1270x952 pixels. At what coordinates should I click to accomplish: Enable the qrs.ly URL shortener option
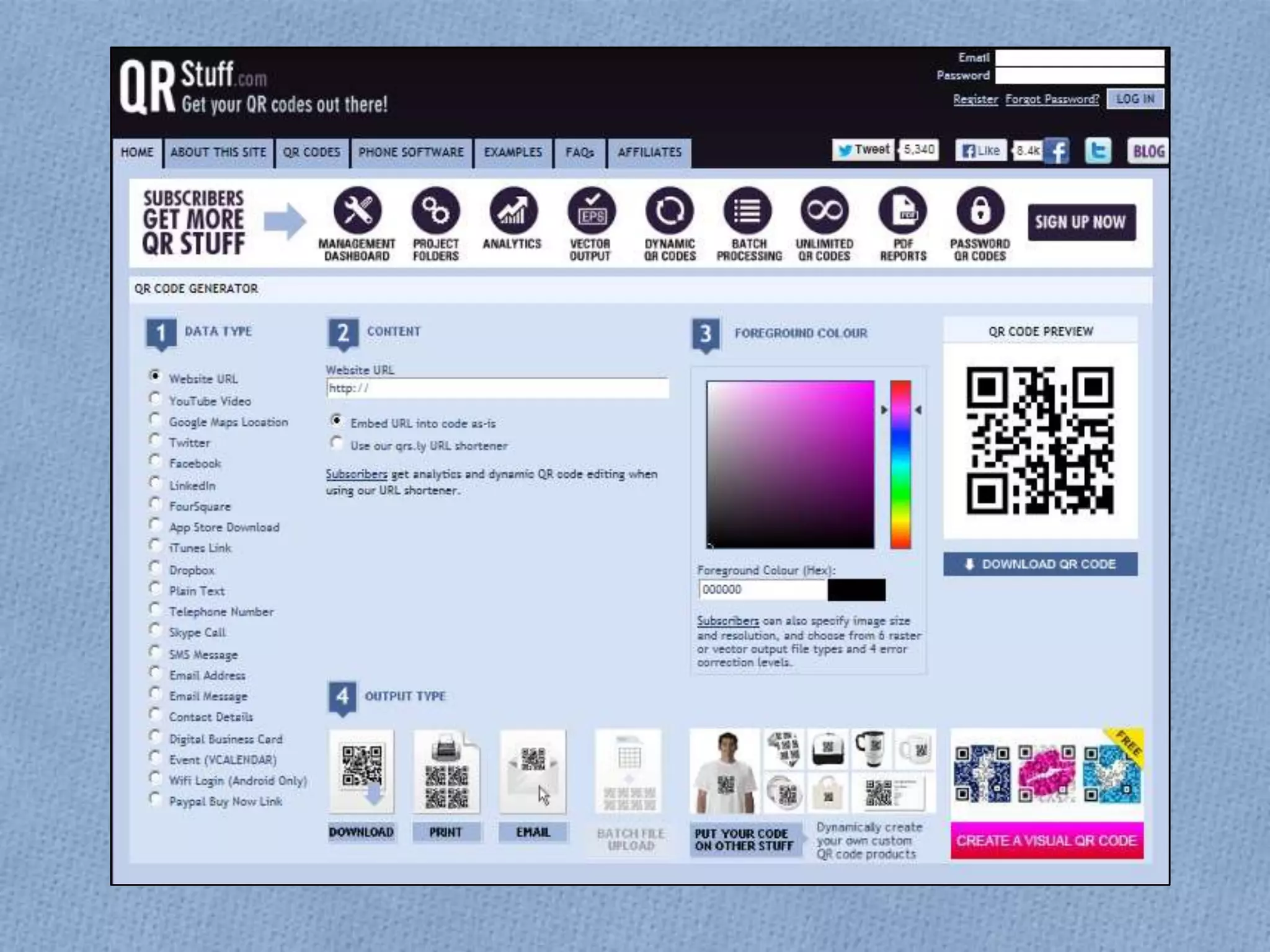click(x=337, y=443)
